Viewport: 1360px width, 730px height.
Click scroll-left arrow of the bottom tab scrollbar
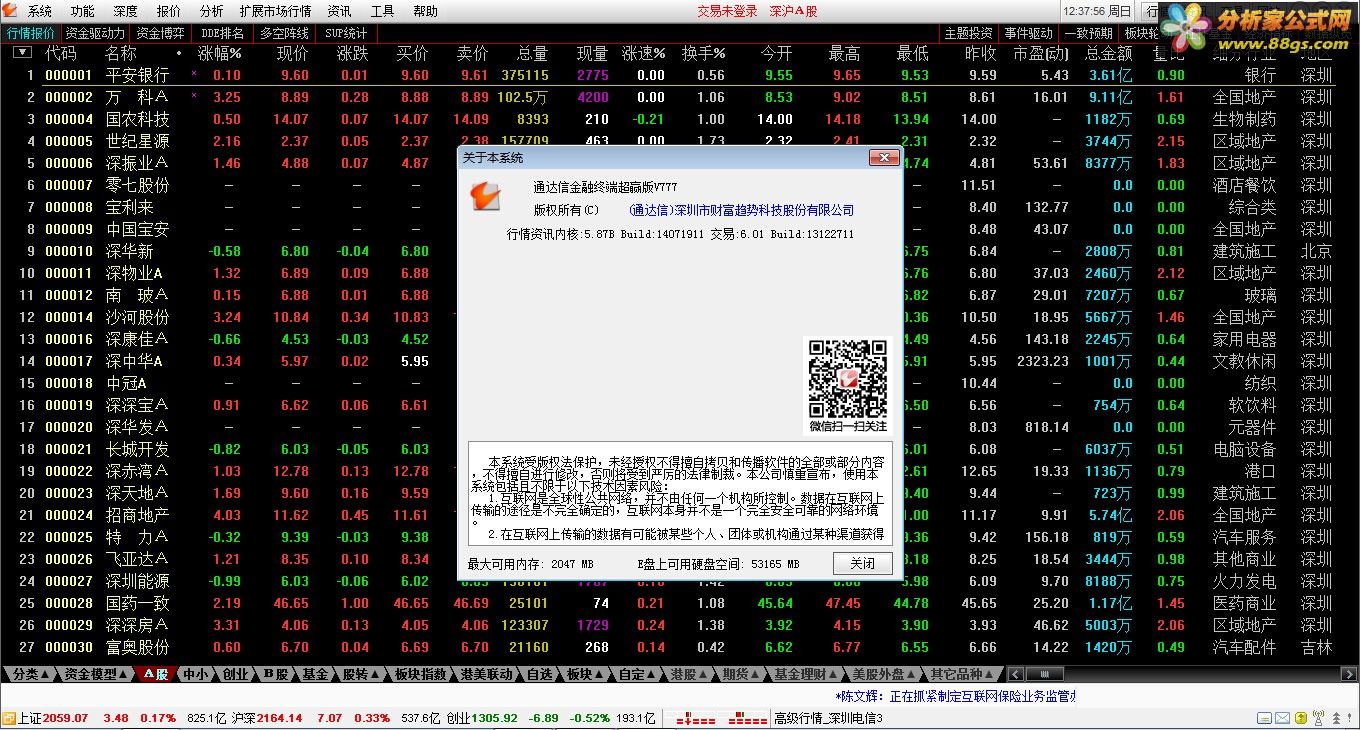(x=1014, y=674)
